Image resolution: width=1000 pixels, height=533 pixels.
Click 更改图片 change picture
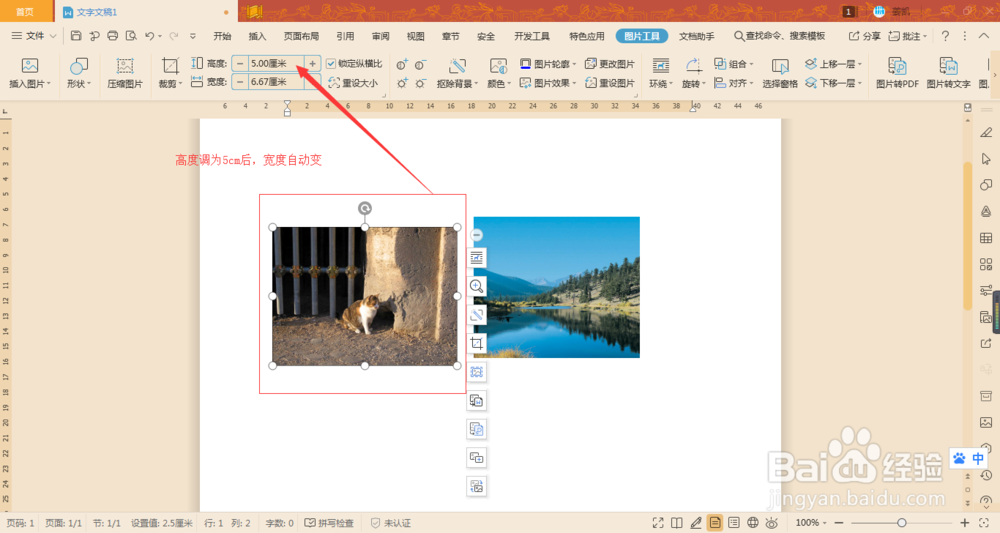click(610, 64)
